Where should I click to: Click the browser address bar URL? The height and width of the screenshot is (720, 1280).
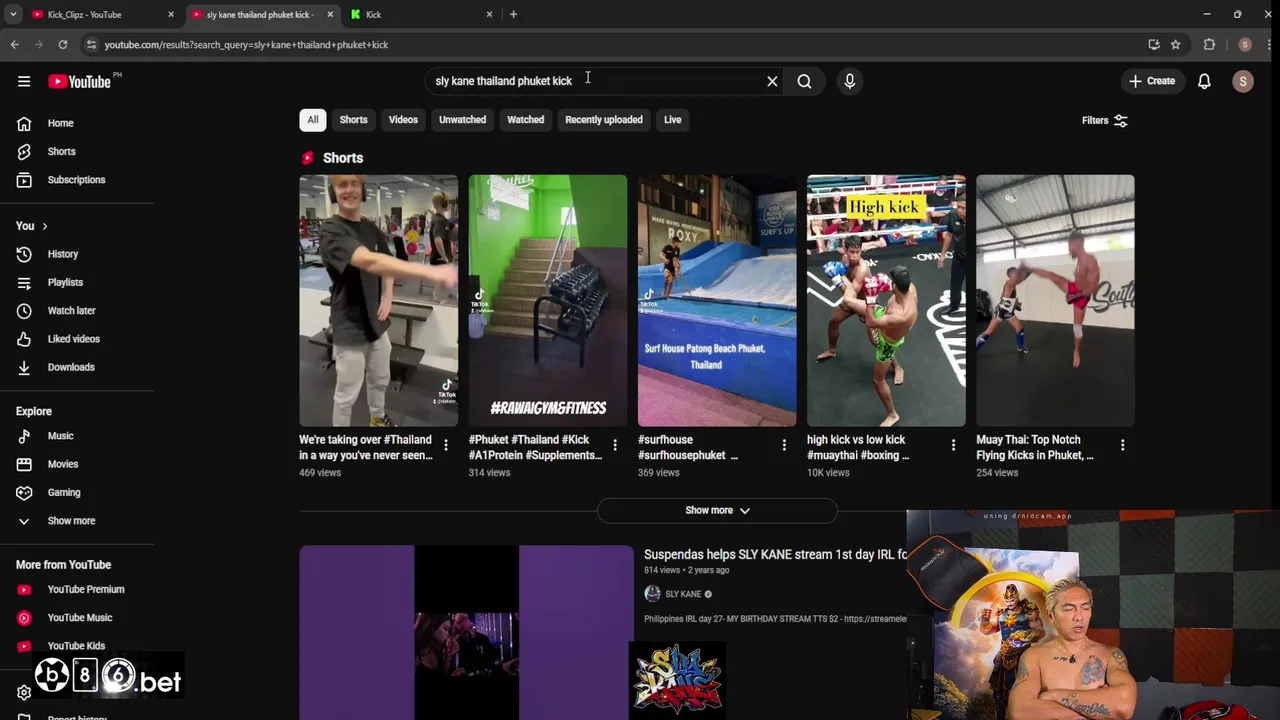(x=246, y=44)
